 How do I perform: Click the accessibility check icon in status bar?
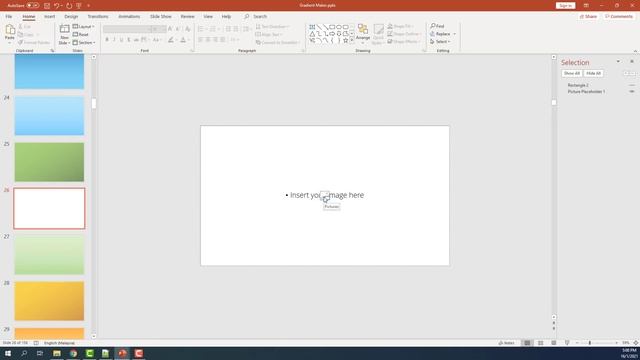tap(36, 343)
